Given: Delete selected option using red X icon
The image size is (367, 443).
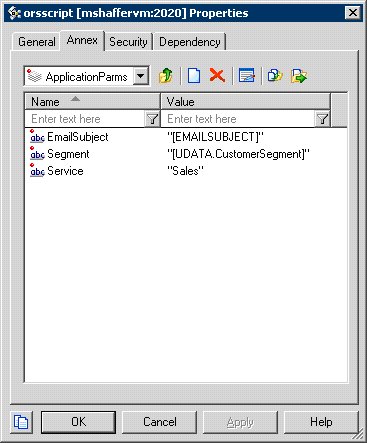Looking at the screenshot, I should point(217,76).
